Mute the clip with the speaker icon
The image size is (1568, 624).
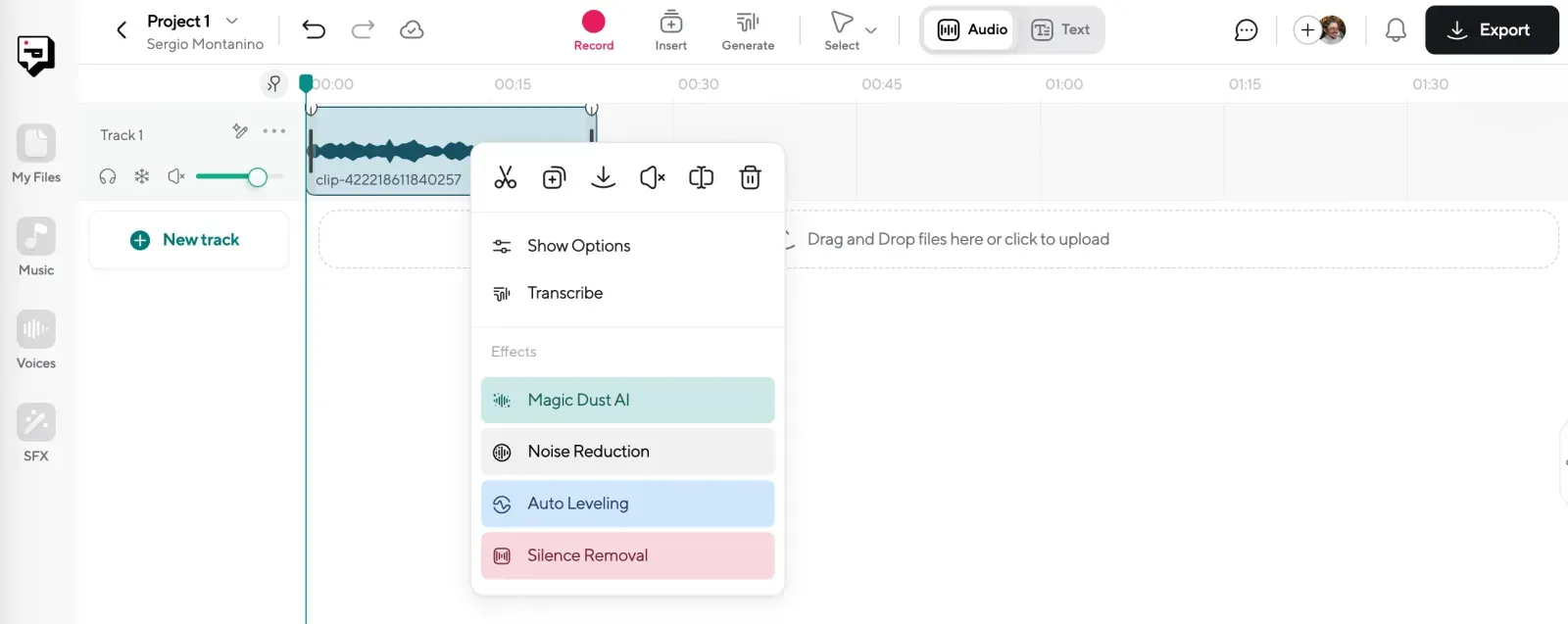pos(653,177)
